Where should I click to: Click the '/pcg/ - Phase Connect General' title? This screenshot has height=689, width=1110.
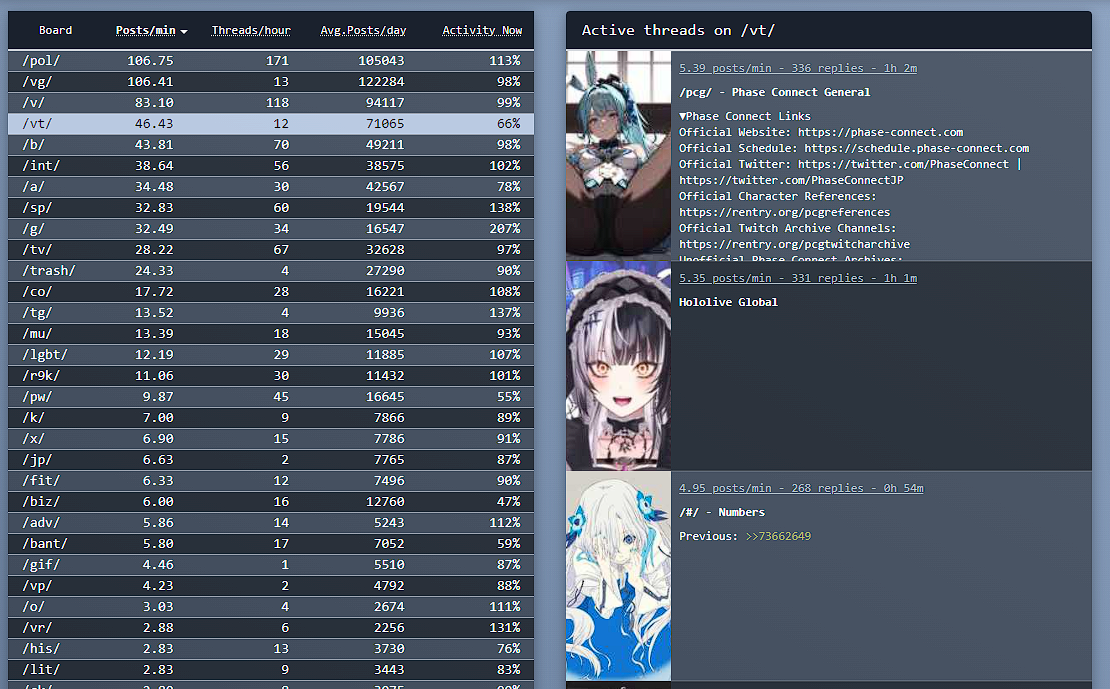pos(774,92)
